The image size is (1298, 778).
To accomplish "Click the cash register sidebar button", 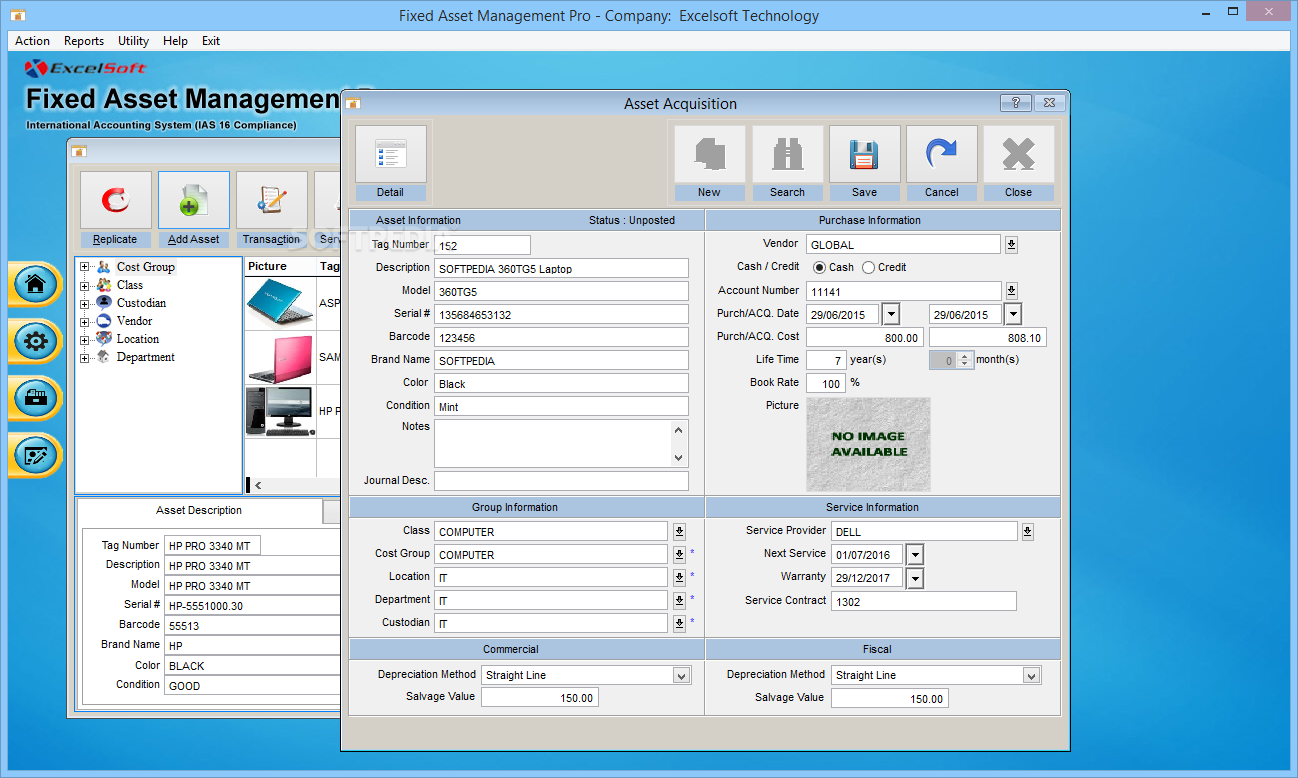I will (35, 398).
